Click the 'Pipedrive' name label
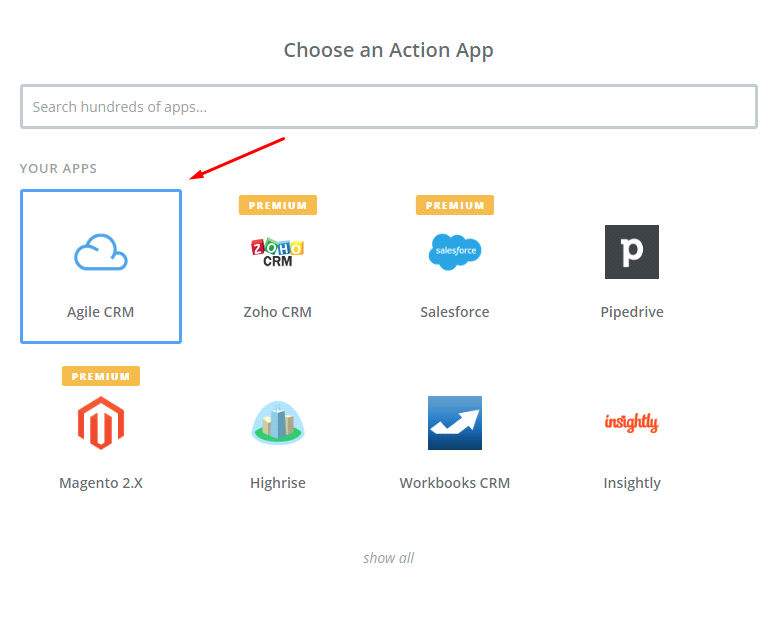771x623 pixels. pyautogui.click(x=631, y=312)
